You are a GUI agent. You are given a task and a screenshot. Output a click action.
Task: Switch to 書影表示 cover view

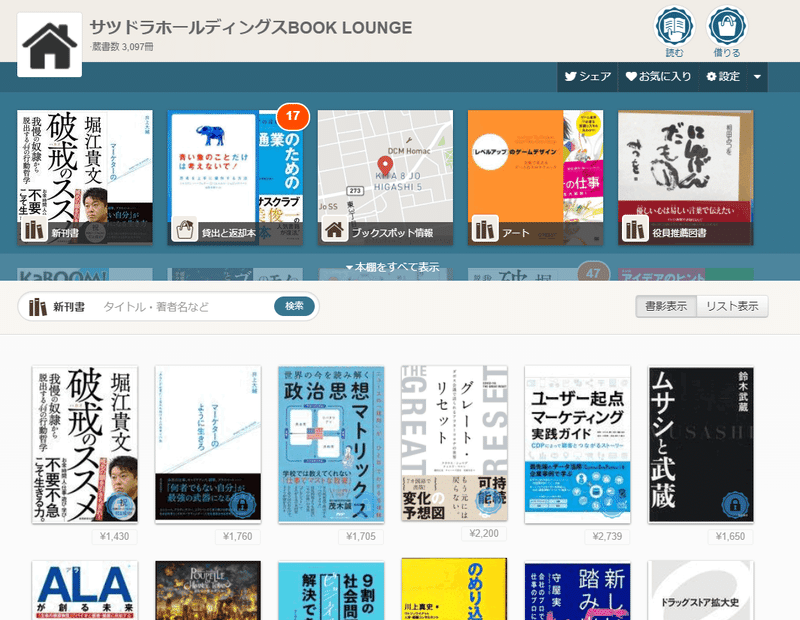point(666,306)
